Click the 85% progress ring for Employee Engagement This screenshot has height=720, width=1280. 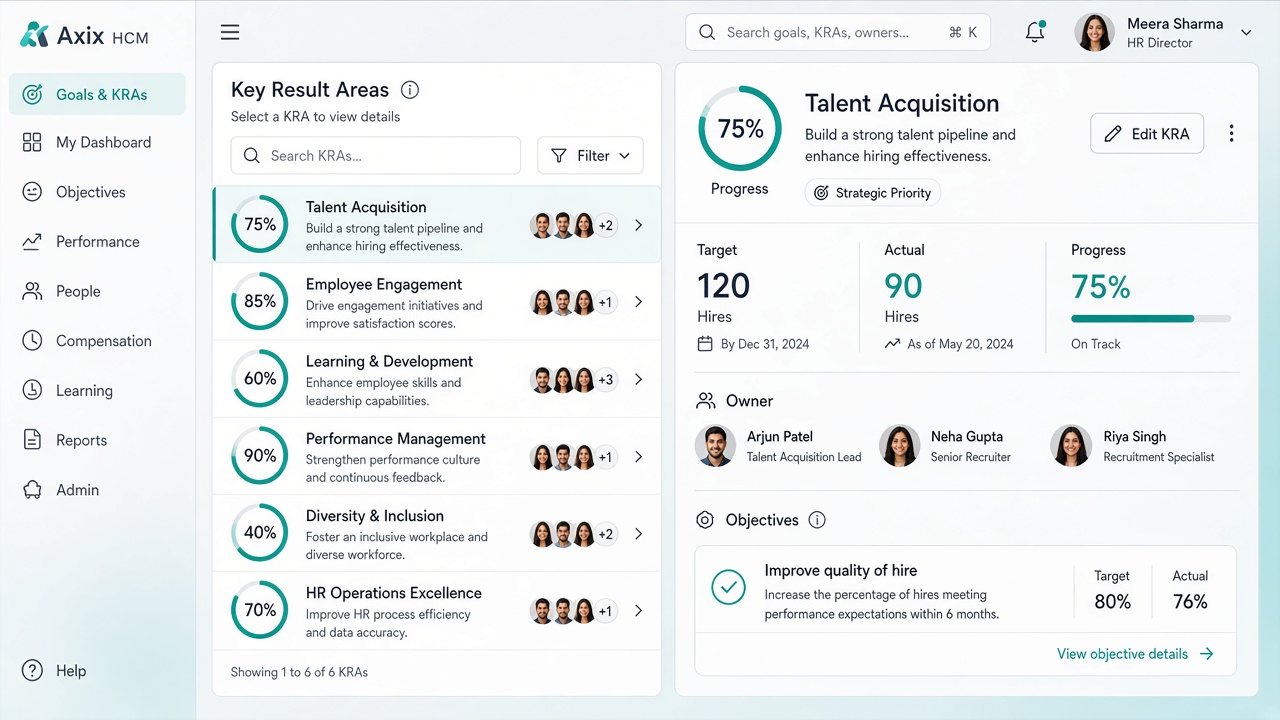(x=260, y=302)
